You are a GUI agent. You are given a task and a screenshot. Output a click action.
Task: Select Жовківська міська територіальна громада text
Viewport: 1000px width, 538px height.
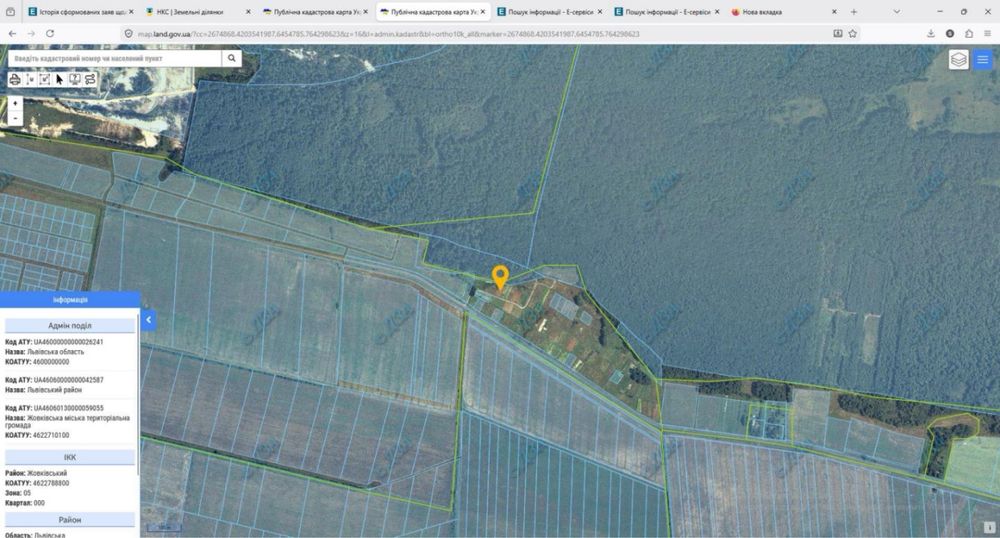pos(68,421)
